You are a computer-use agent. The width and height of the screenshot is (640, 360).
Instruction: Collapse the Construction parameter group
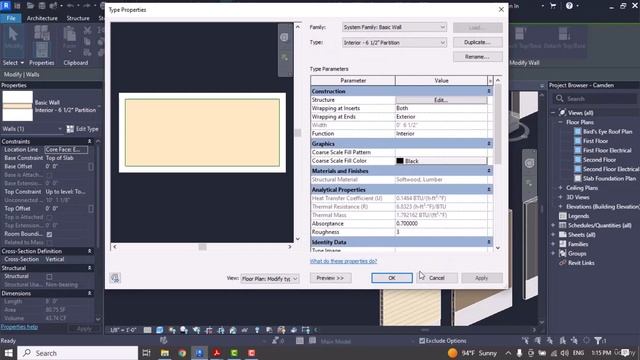pyautogui.click(x=489, y=91)
